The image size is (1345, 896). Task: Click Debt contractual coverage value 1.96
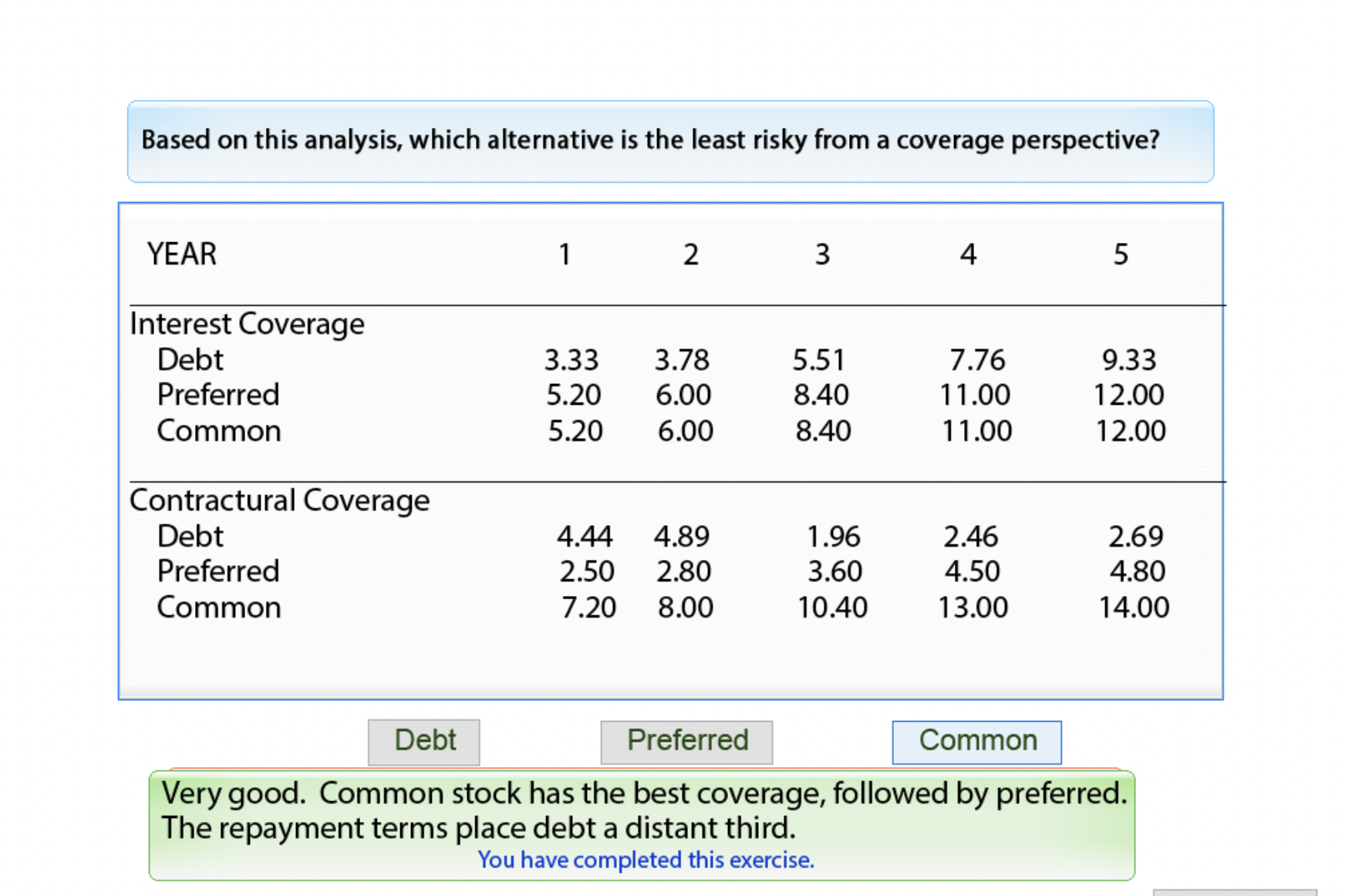point(833,536)
